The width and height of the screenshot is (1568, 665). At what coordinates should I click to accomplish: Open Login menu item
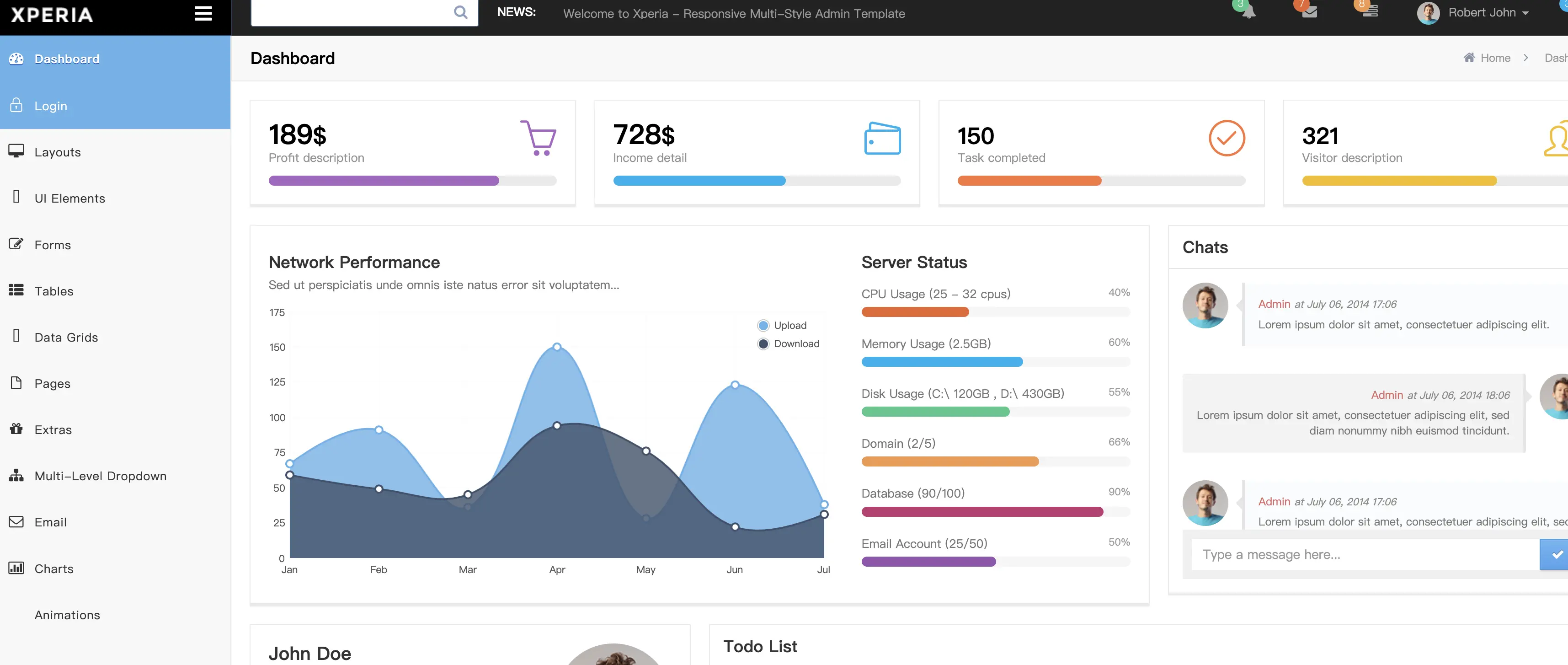(115, 105)
